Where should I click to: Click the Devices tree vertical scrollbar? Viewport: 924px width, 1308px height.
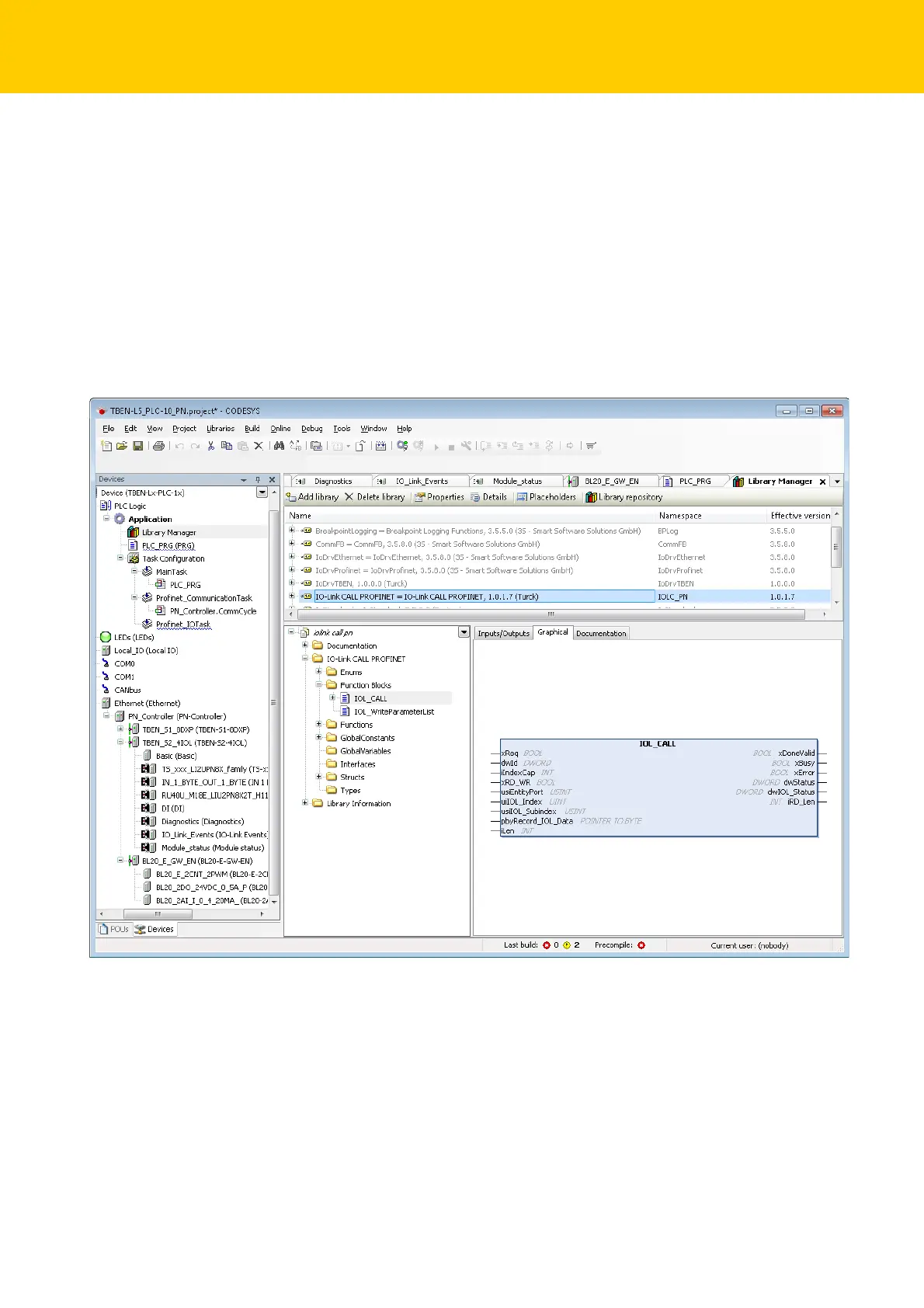273,703
